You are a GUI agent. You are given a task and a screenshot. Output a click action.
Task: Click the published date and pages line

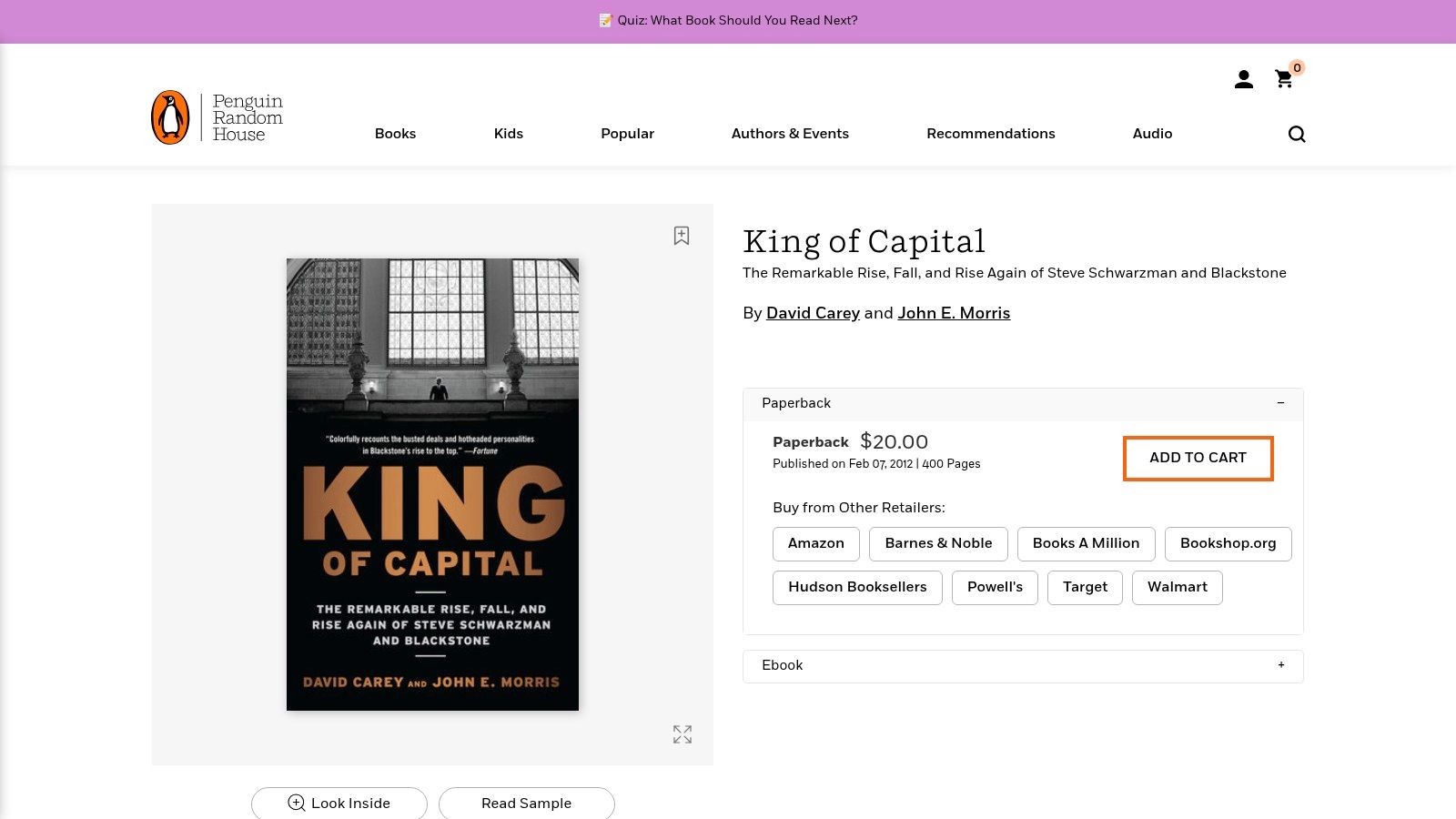(x=876, y=464)
